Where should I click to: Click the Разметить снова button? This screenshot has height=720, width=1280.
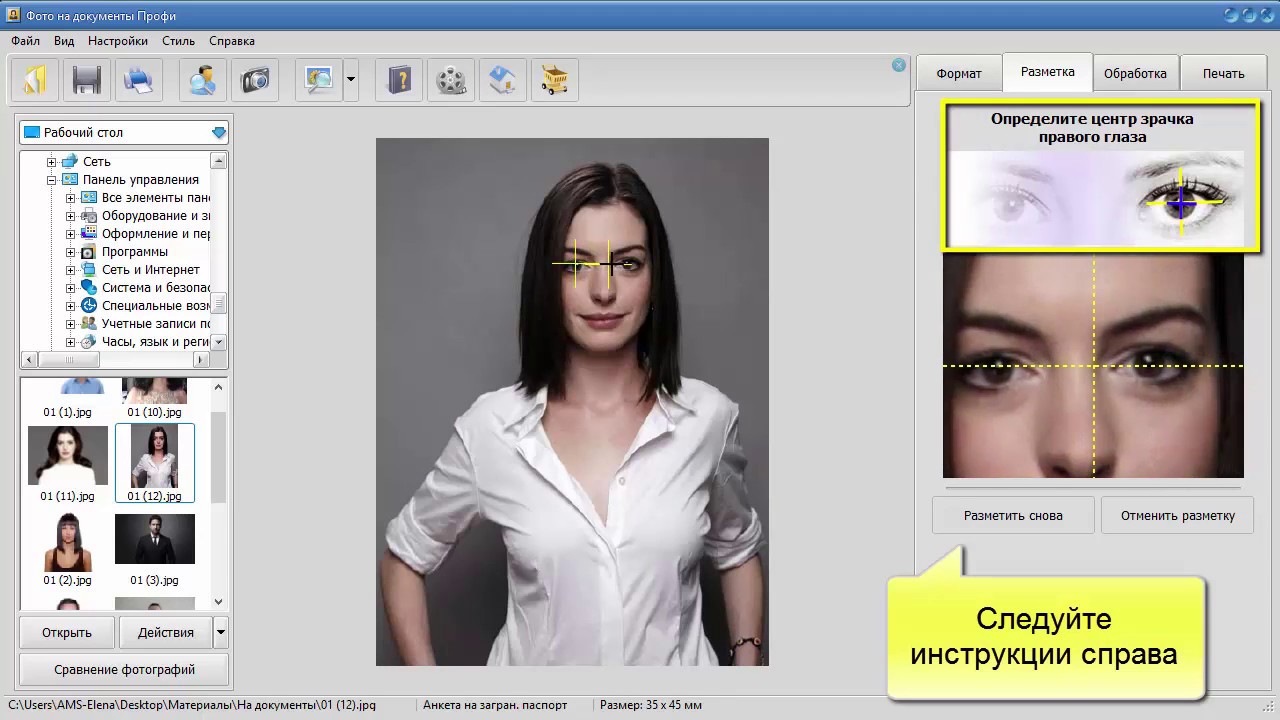1013,516
